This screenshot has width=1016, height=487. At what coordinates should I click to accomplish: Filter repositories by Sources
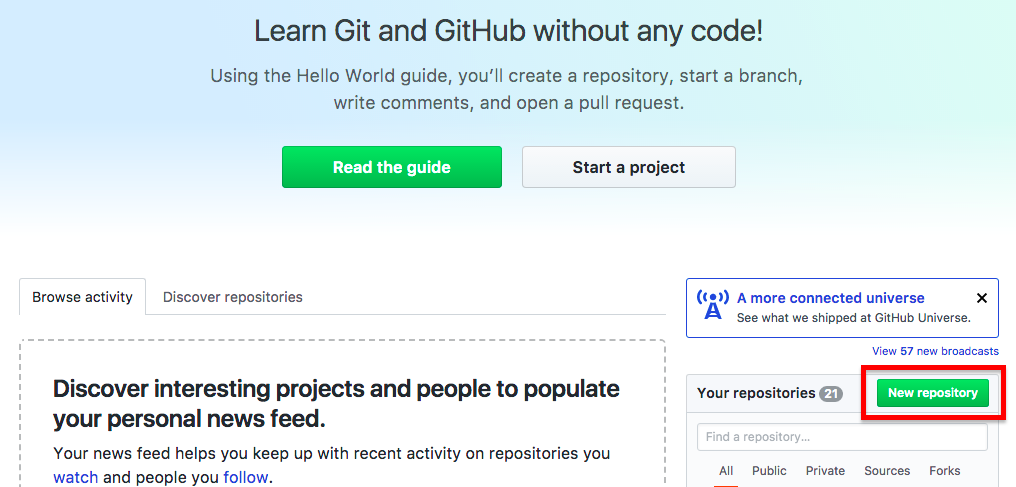point(887,471)
